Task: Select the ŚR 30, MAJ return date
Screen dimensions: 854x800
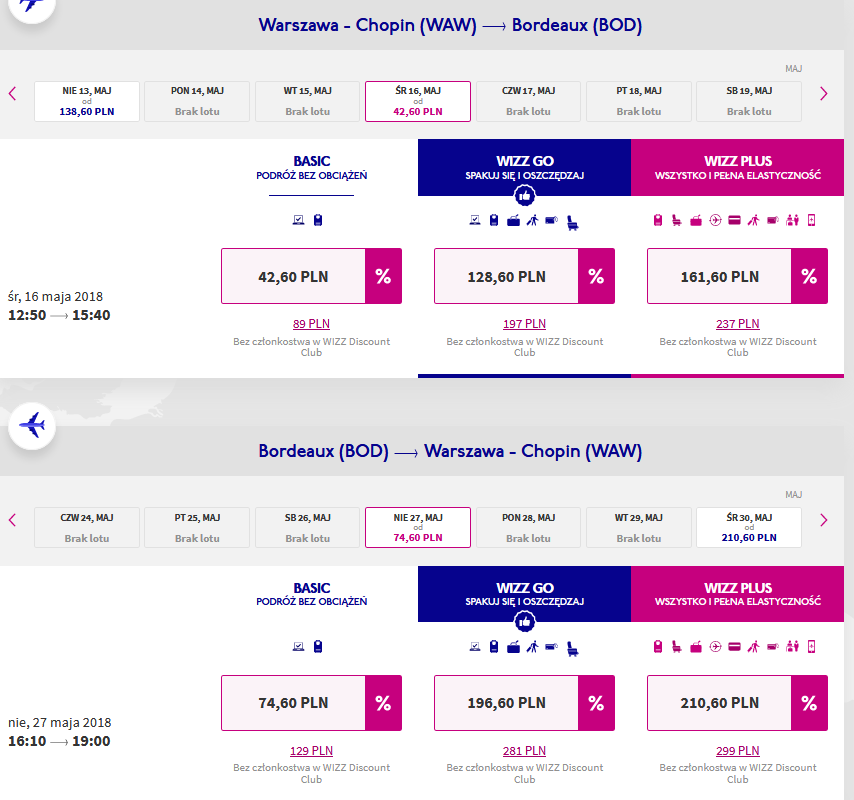Action: click(x=749, y=527)
